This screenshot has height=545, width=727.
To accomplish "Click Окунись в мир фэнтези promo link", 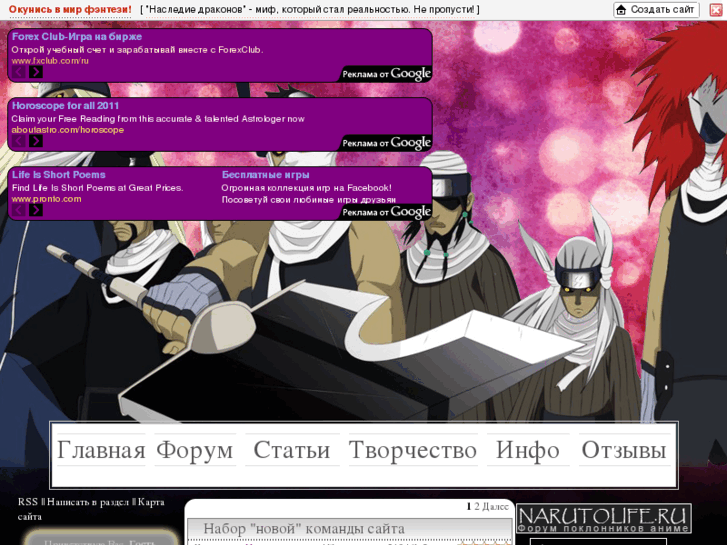I will click(x=70, y=9).
